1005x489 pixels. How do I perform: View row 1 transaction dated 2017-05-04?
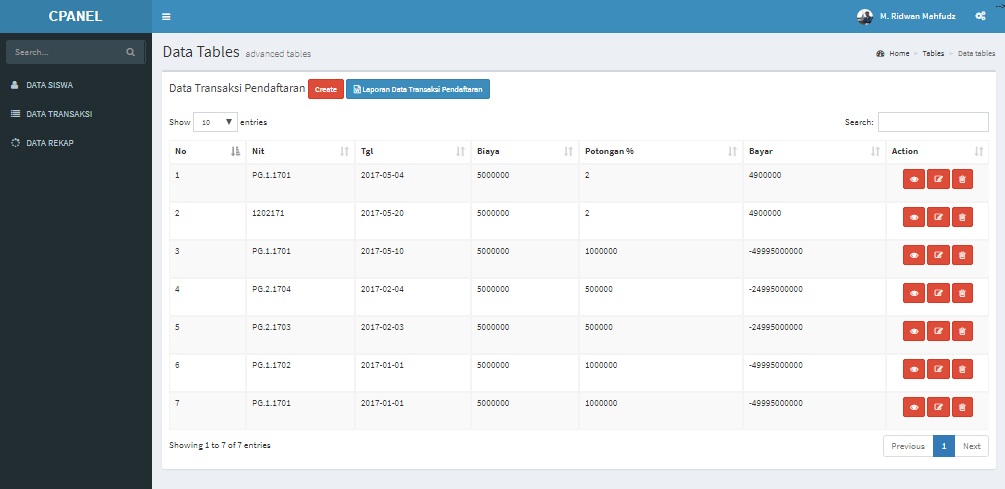(913, 179)
